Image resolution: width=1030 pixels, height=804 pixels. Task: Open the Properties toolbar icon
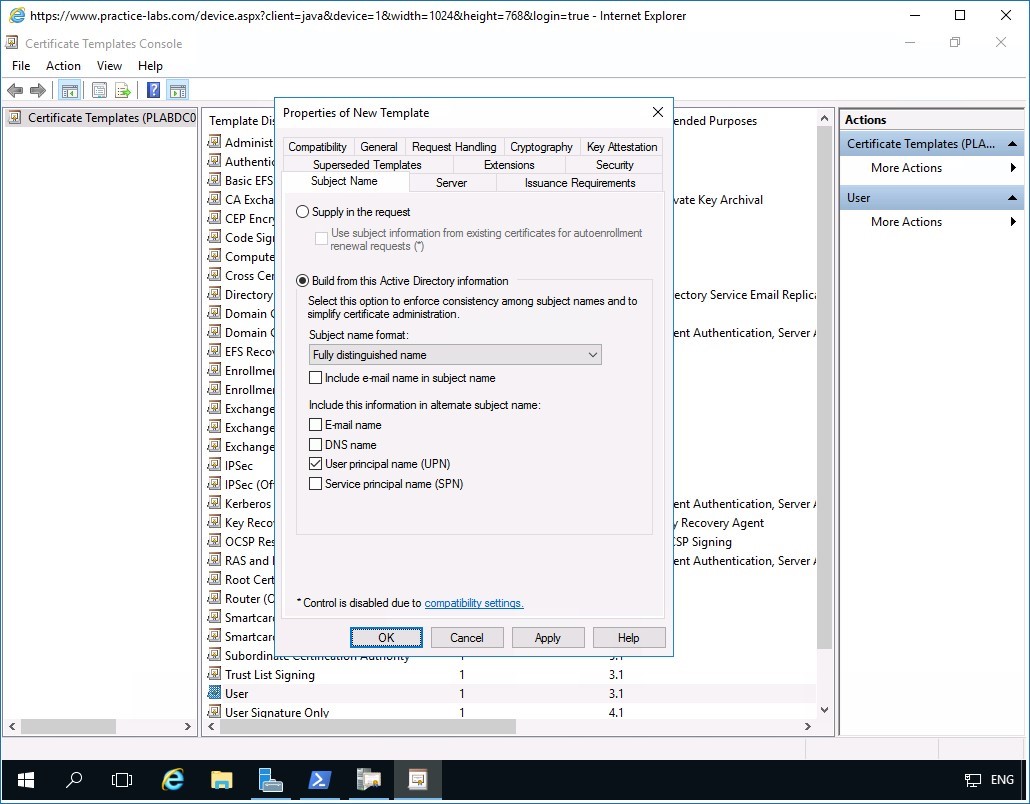(x=99, y=90)
